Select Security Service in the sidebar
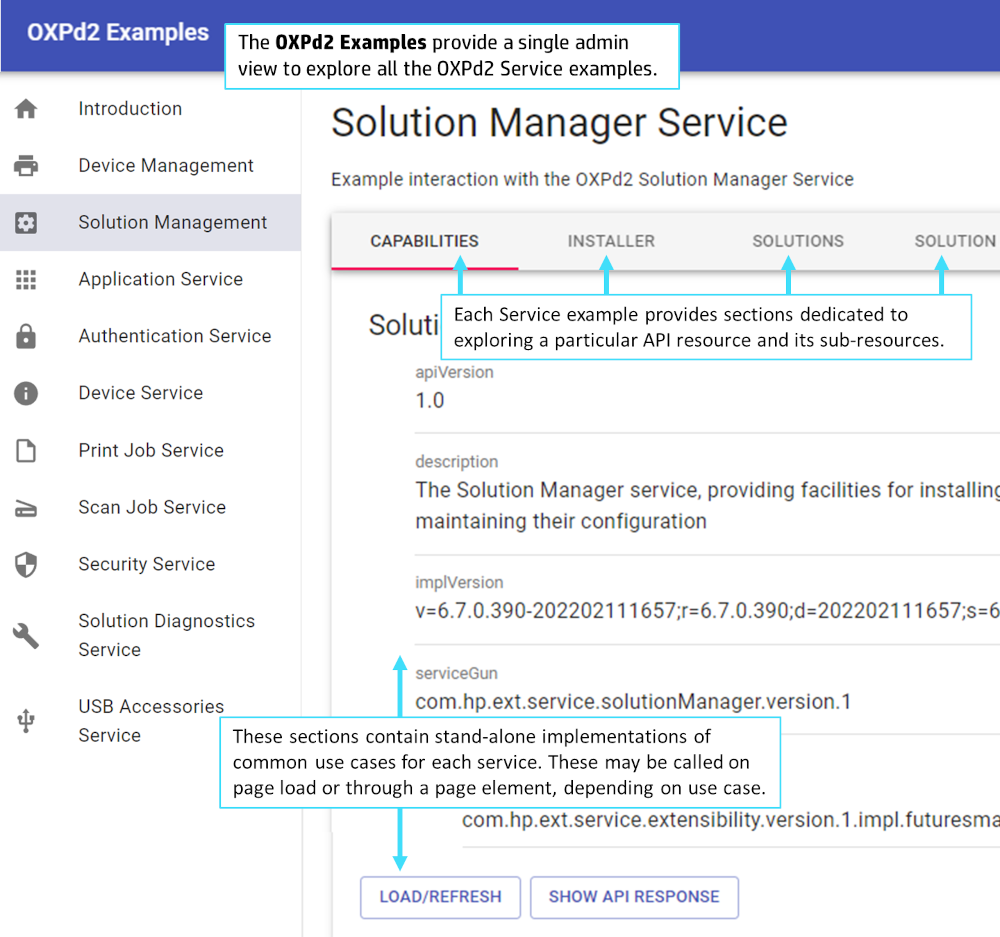 pyautogui.click(x=147, y=563)
